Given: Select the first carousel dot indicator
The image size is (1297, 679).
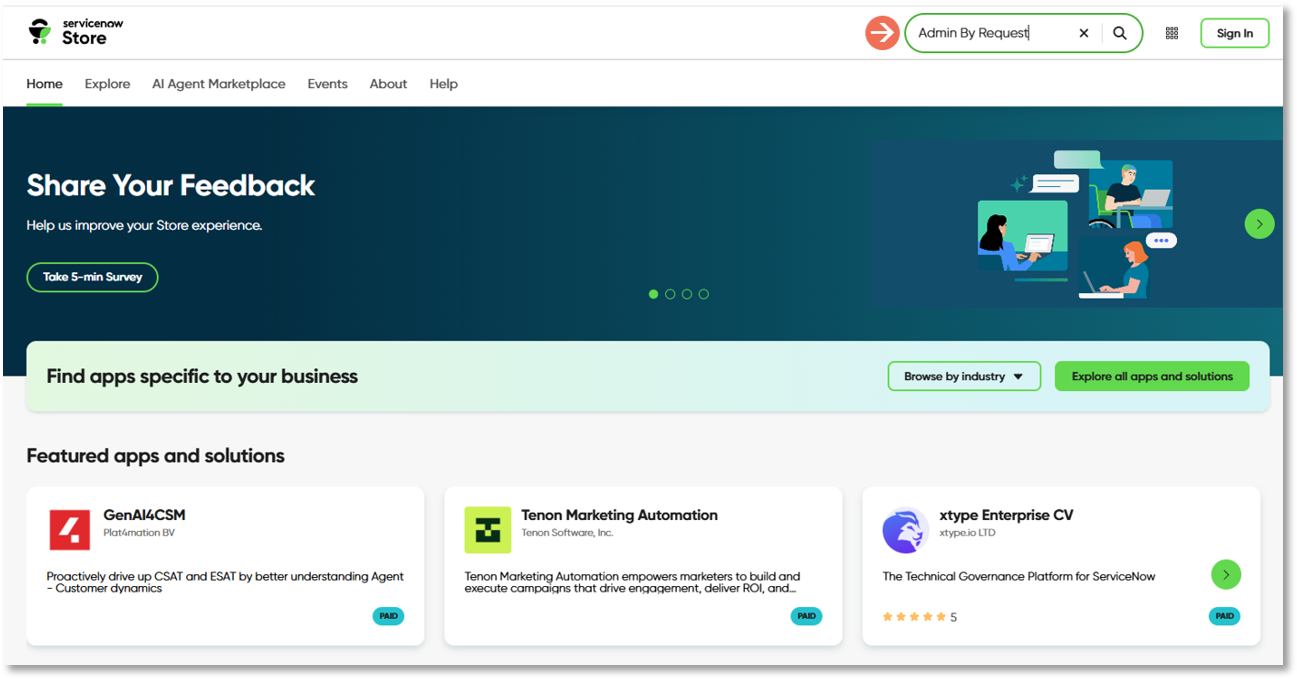Looking at the screenshot, I should (x=654, y=294).
